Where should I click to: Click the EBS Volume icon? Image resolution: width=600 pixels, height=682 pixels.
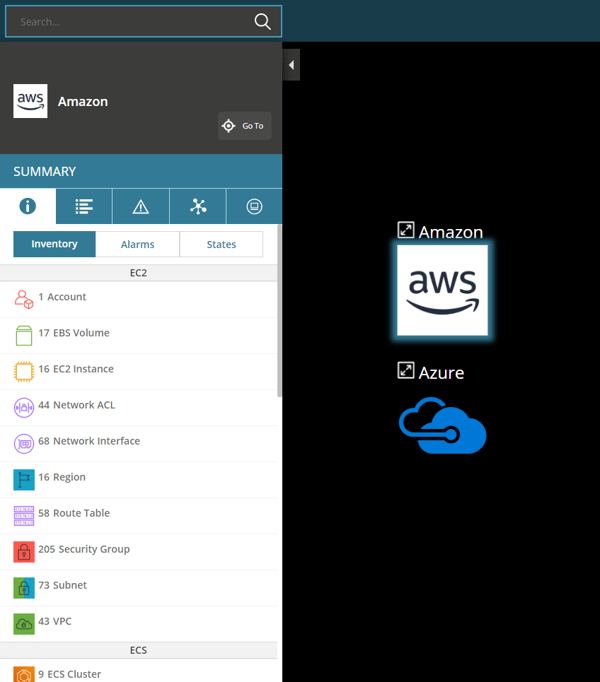(24, 335)
